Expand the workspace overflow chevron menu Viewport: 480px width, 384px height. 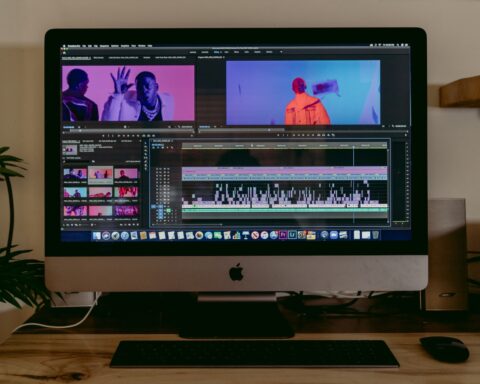[x=281, y=52]
